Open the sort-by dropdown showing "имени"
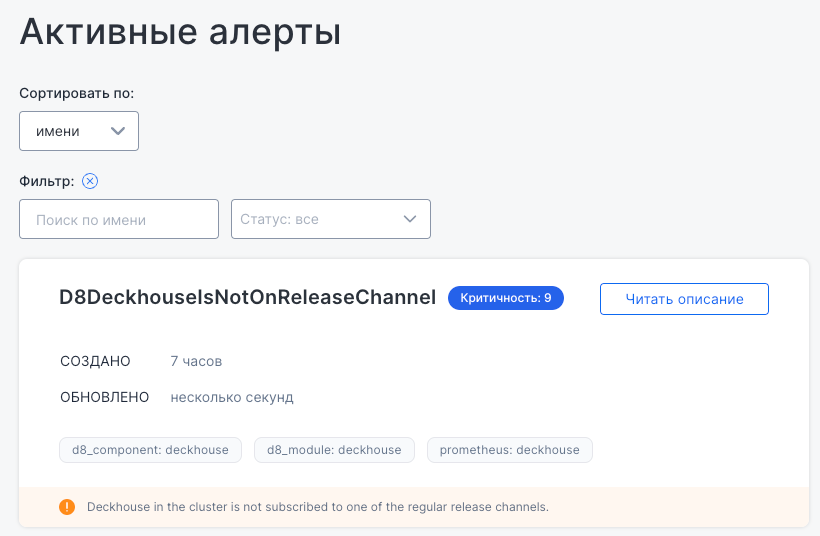The image size is (820, 536). pos(79,131)
